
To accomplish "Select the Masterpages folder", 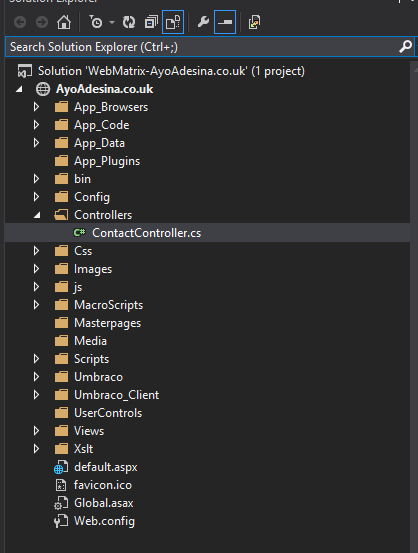I will (x=107, y=323).
